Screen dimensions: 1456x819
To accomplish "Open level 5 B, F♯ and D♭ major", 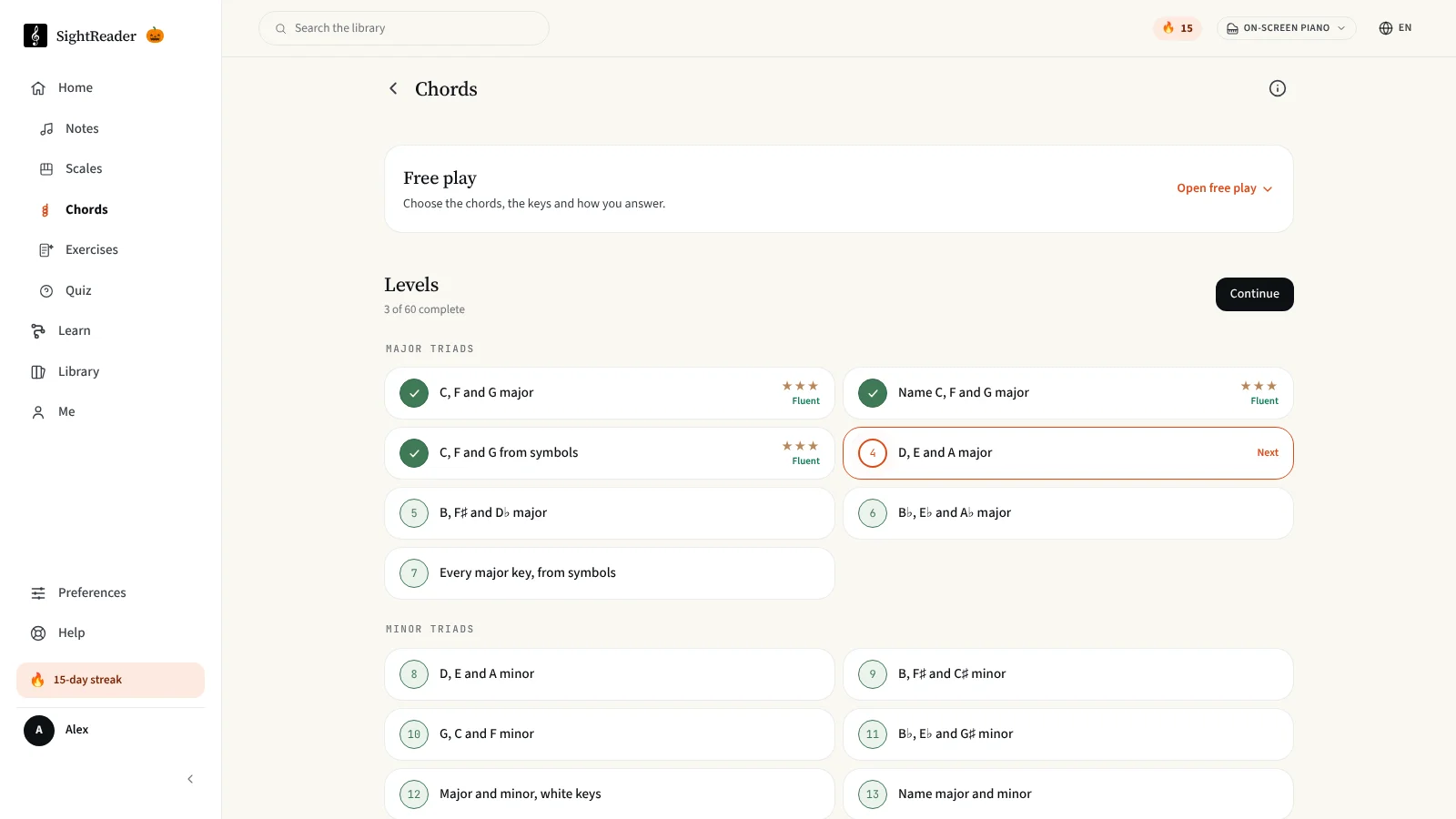I will 609,513.
